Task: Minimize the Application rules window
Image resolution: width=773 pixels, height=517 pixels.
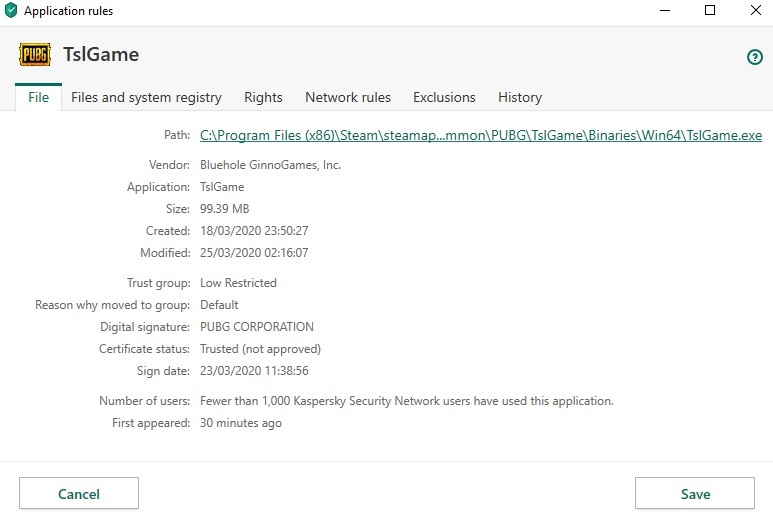Action: click(665, 10)
